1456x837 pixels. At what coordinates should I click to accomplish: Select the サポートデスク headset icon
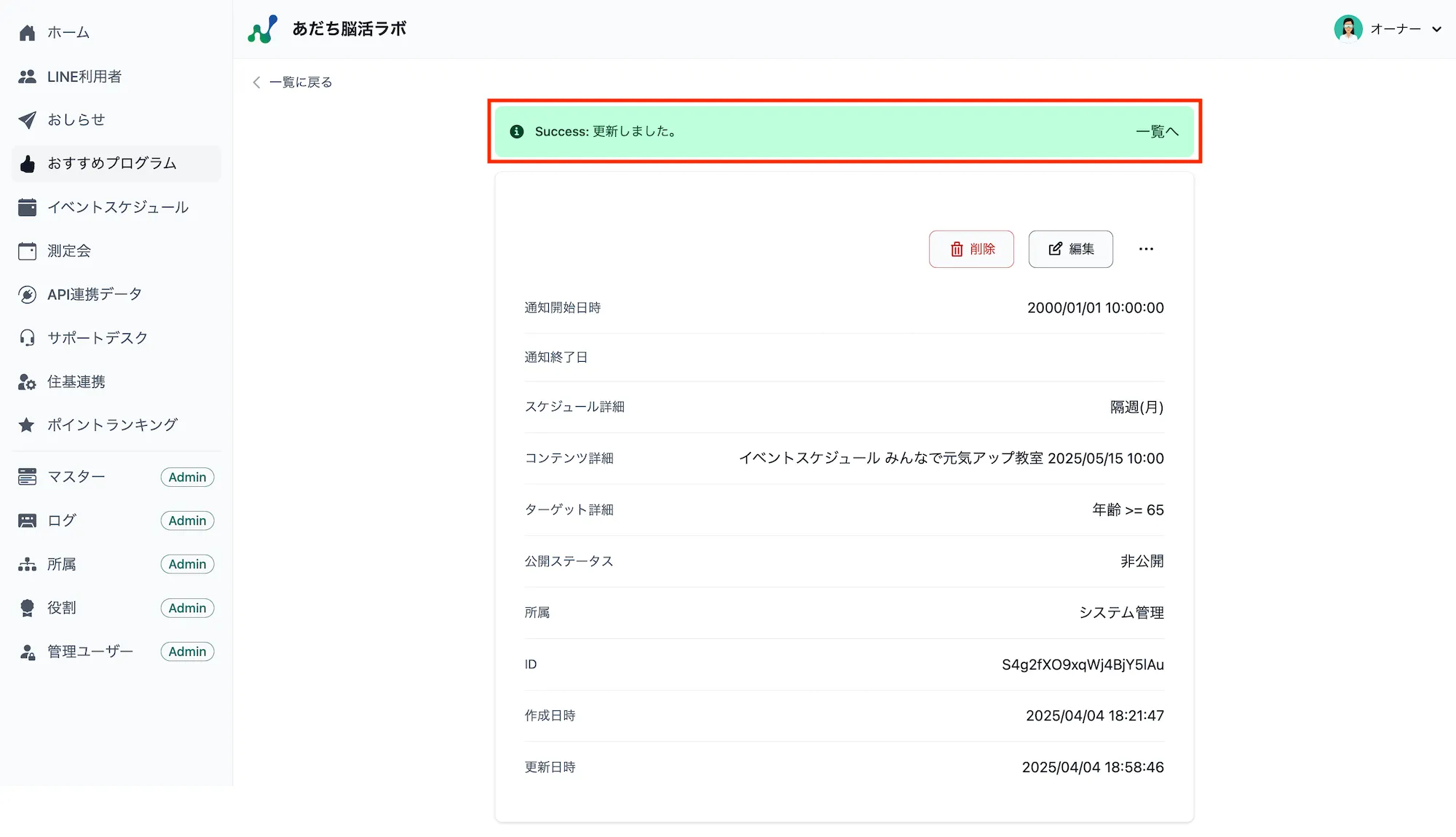(x=27, y=337)
